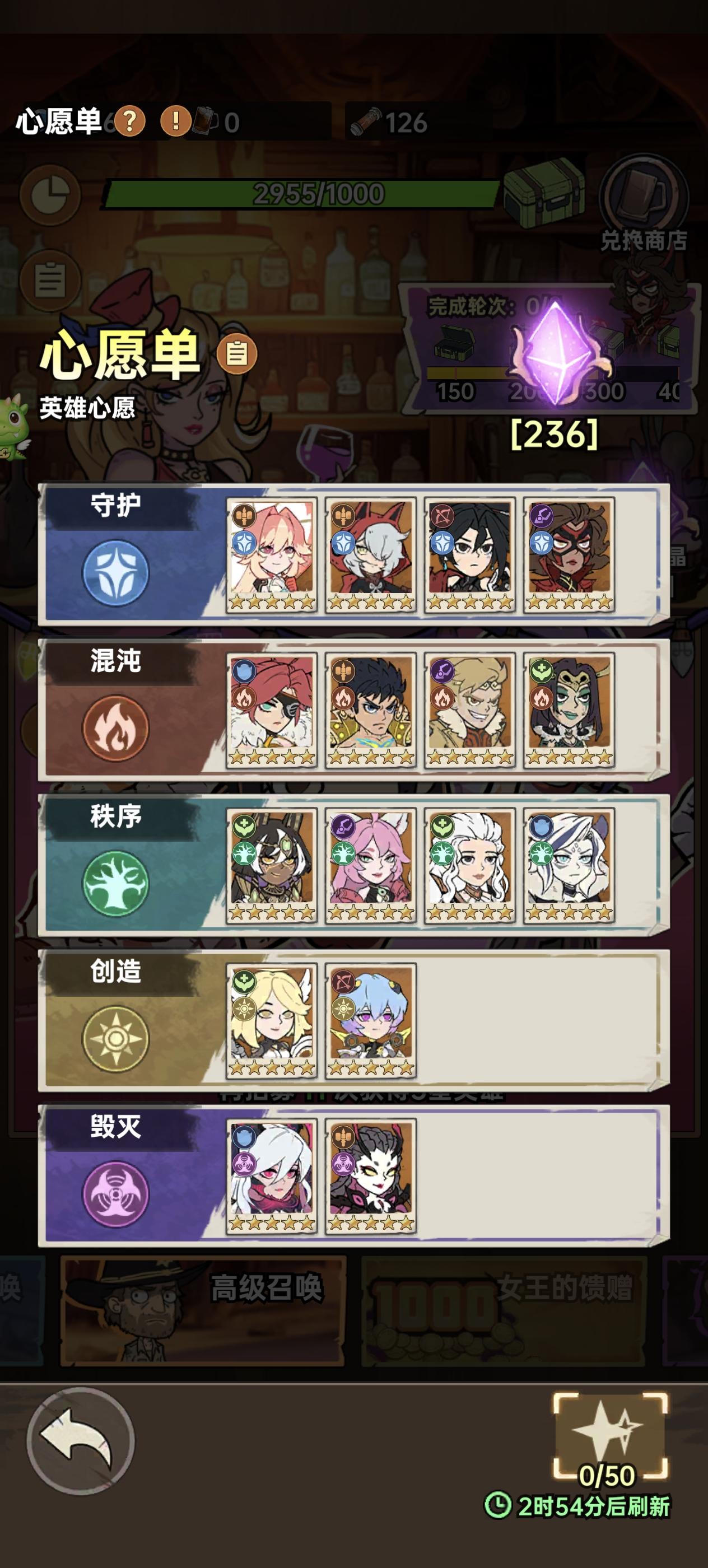The height and width of the screenshot is (1568, 708).
Task: Select black-haired archer hero in 守护 row
Action: (x=470, y=554)
